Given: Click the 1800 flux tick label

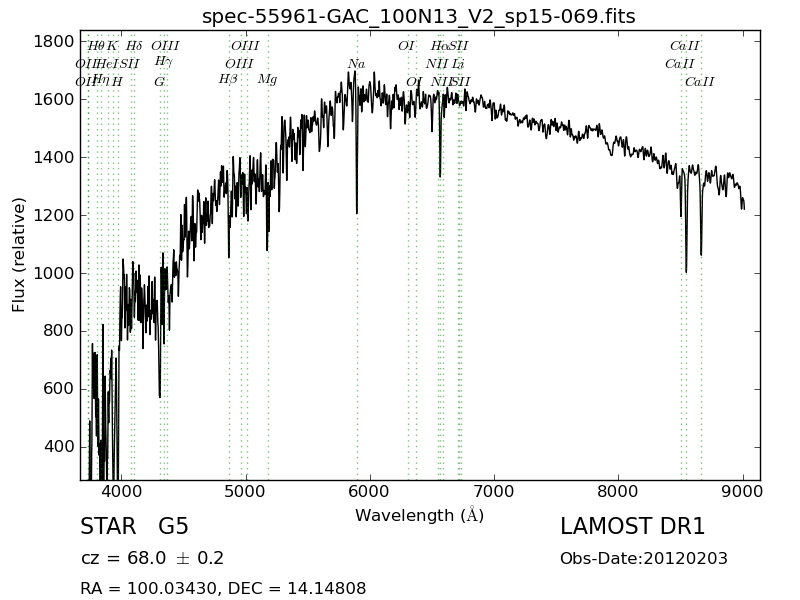Looking at the screenshot, I should pos(54,41).
